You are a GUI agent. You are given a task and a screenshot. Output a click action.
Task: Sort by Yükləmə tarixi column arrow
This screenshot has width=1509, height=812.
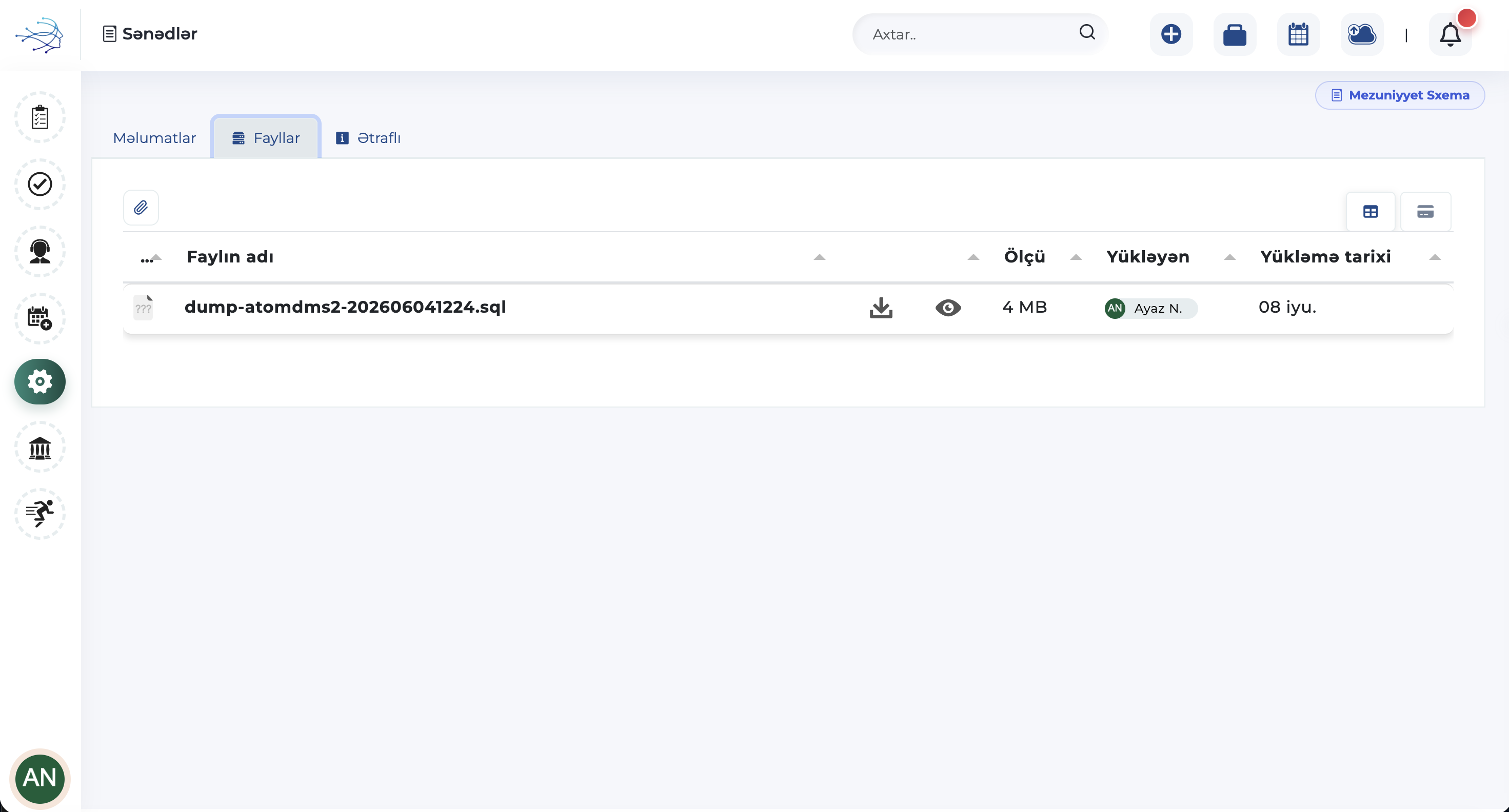click(x=1435, y=257)
